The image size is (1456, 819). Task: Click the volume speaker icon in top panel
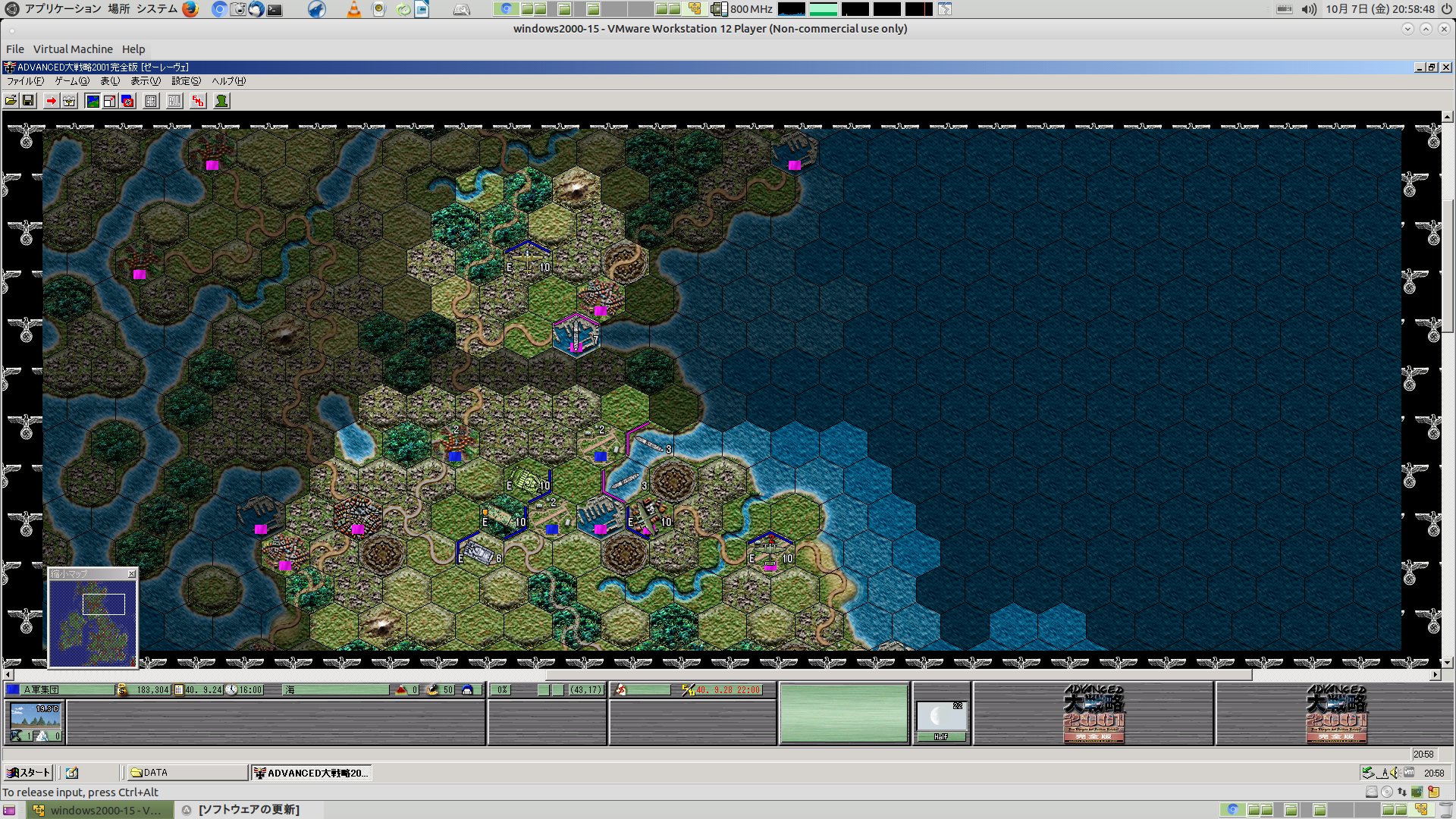1309,9
